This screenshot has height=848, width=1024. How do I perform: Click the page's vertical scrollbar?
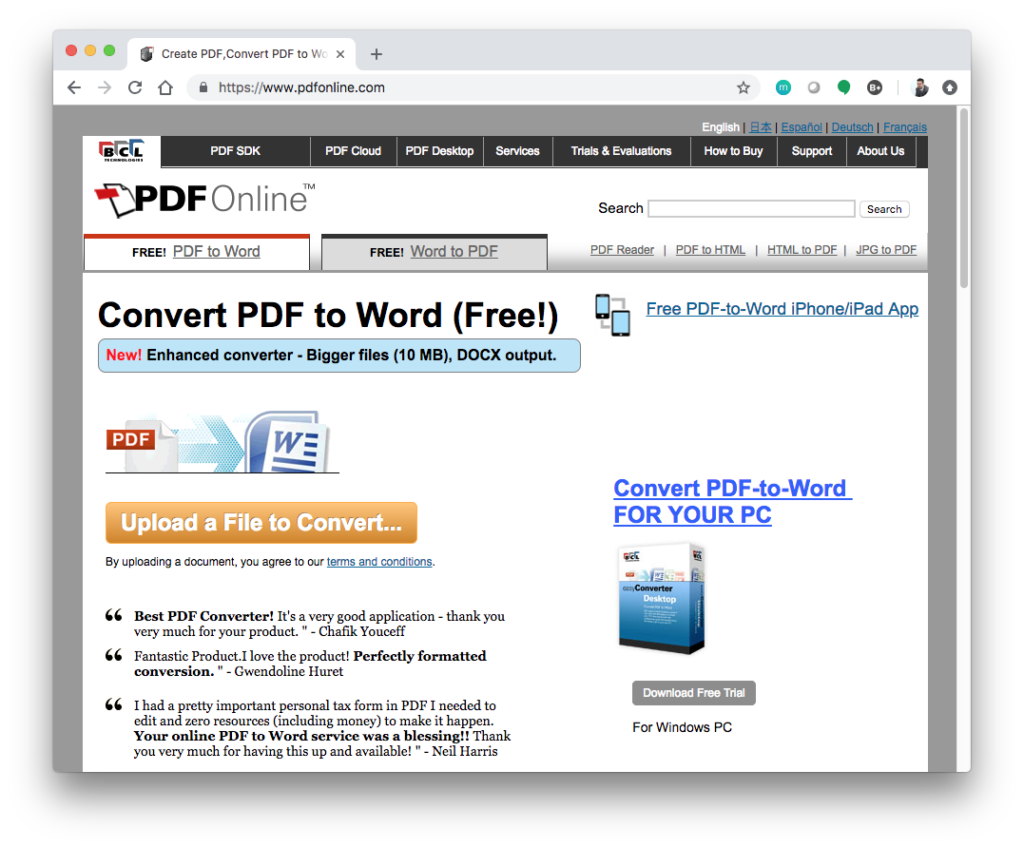tap(963, 200)
